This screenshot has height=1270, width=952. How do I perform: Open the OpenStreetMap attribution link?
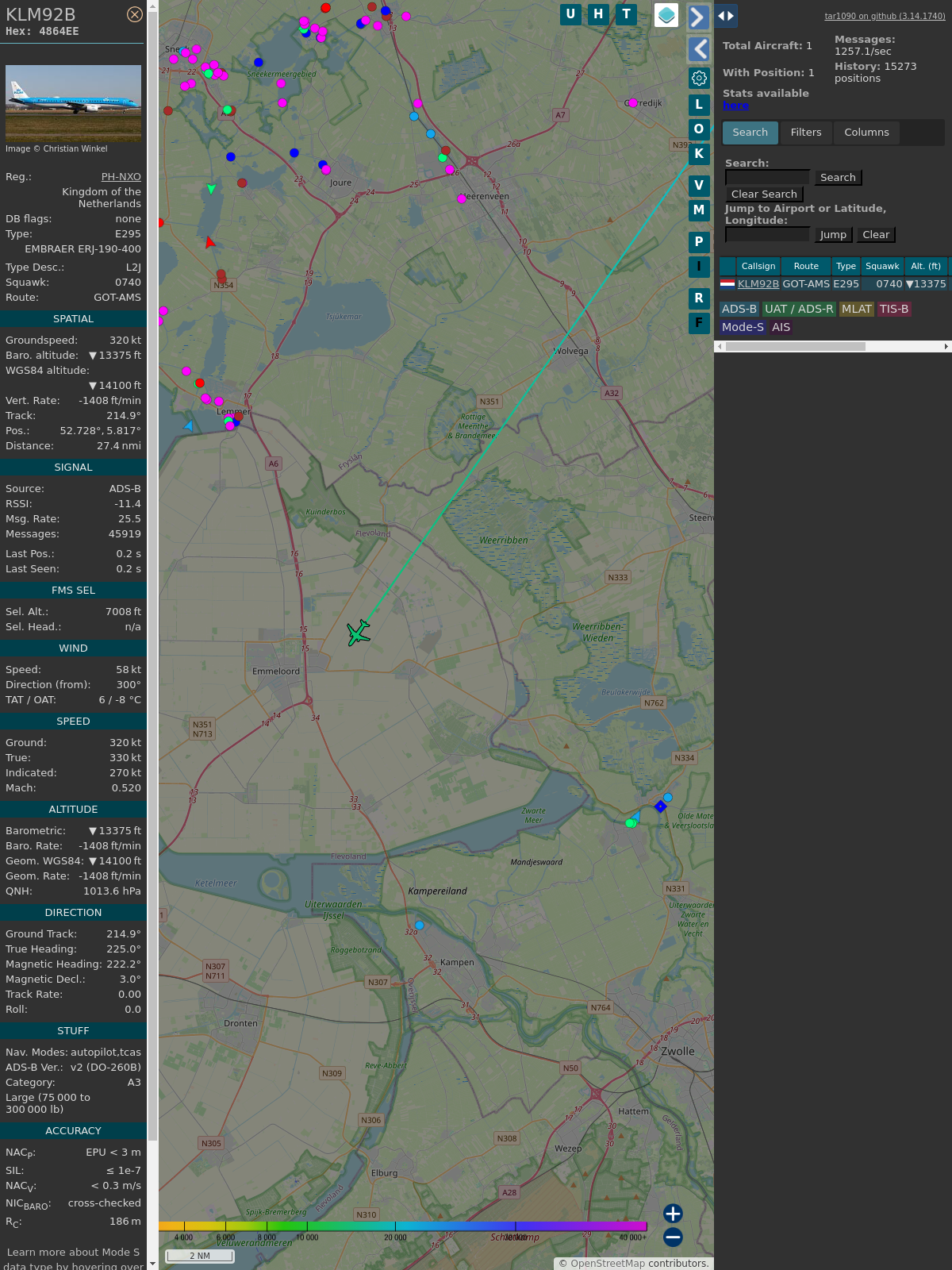(x=608, y=1263)
